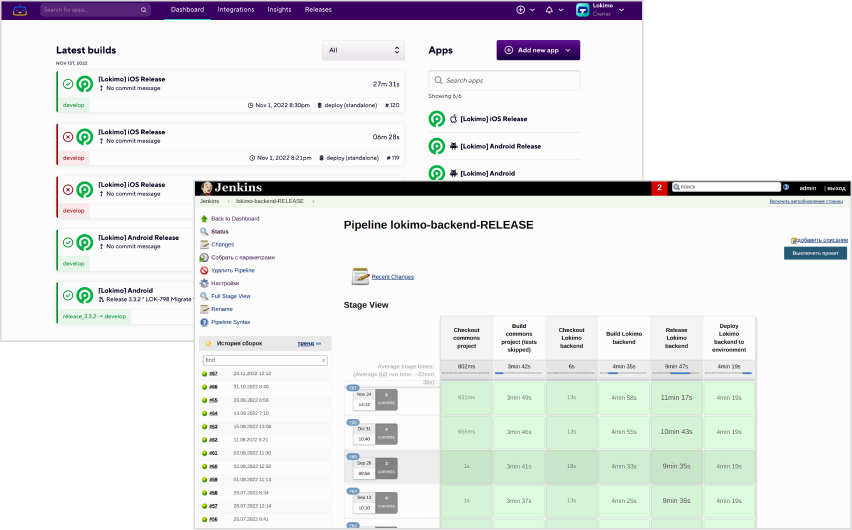Click the admin user link in Jenkins
The width and height of the screenshot is (852, 530).
807,188
